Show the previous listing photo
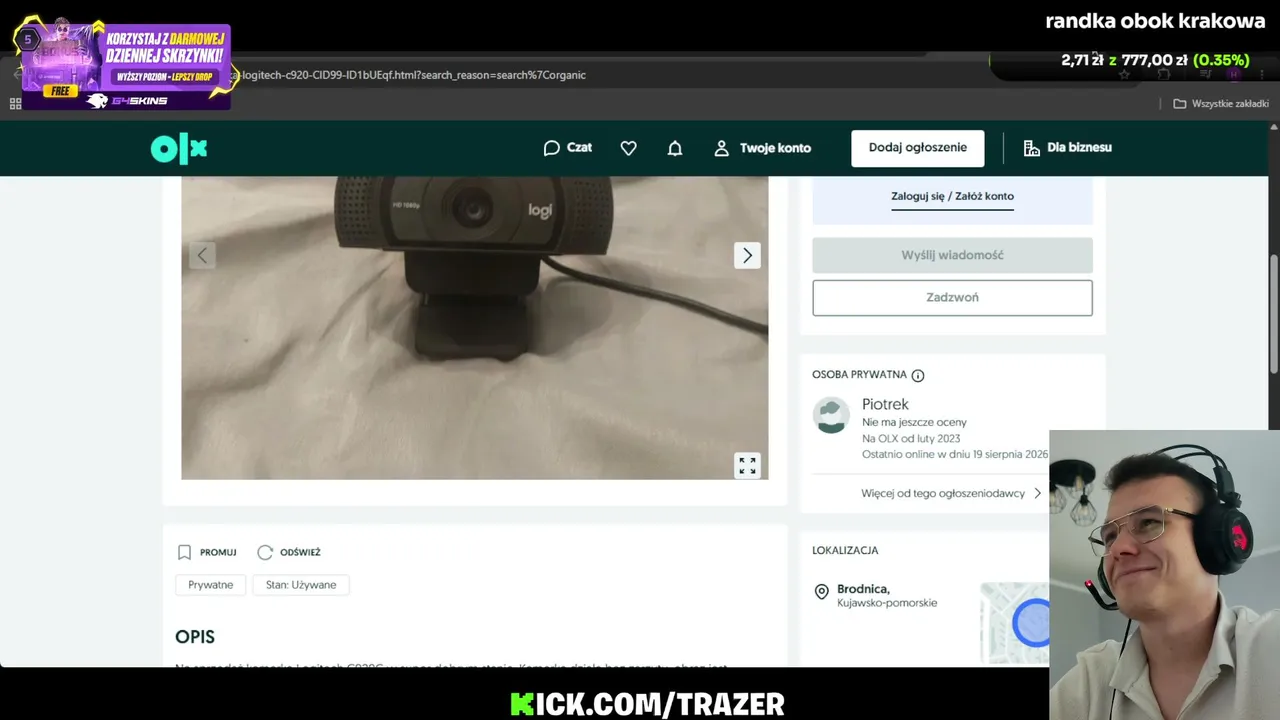The width and height of the screenshot is (1280, 720). click(202, 255)
